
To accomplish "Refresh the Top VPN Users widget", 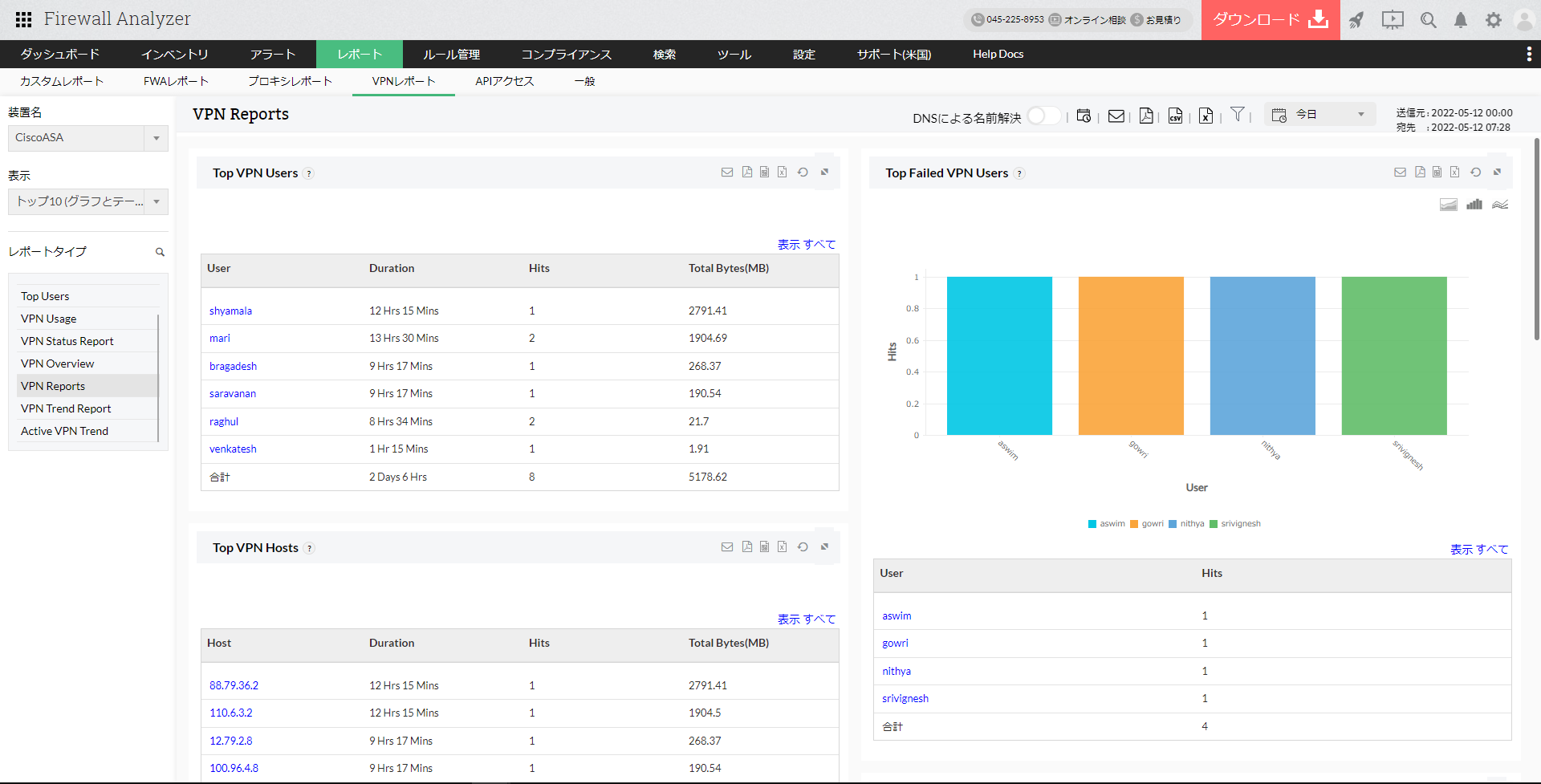I will click(x=803, y=173).
